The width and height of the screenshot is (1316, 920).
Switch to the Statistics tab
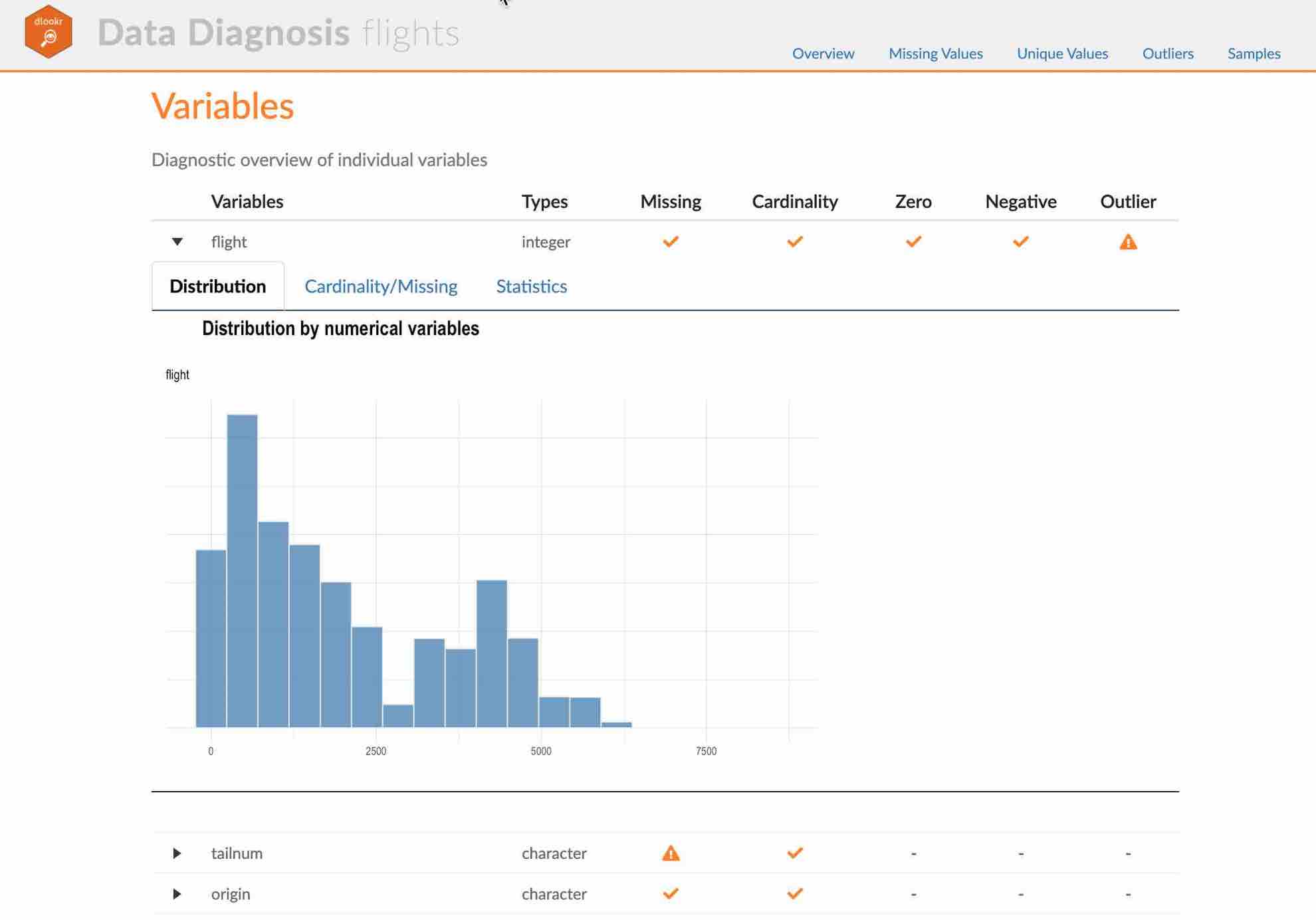tap(531, 286)
